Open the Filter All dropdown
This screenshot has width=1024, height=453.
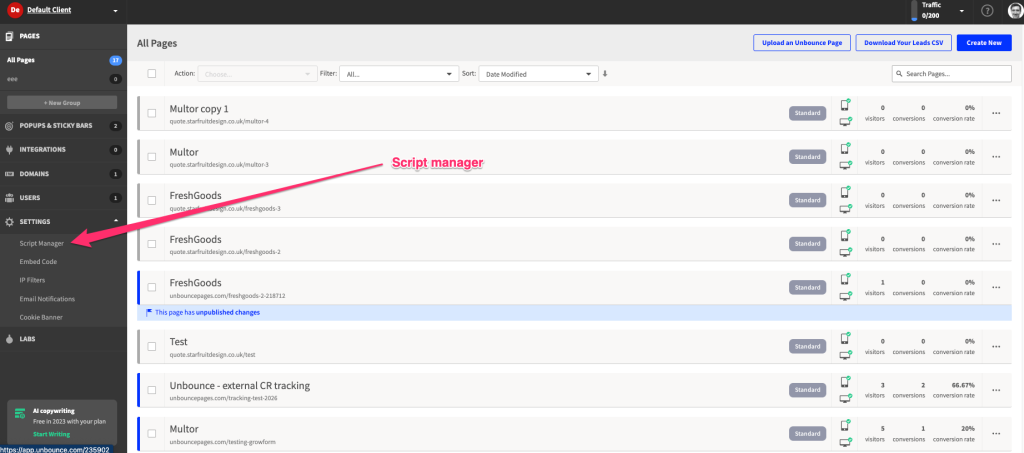click(x=399, y=74)
